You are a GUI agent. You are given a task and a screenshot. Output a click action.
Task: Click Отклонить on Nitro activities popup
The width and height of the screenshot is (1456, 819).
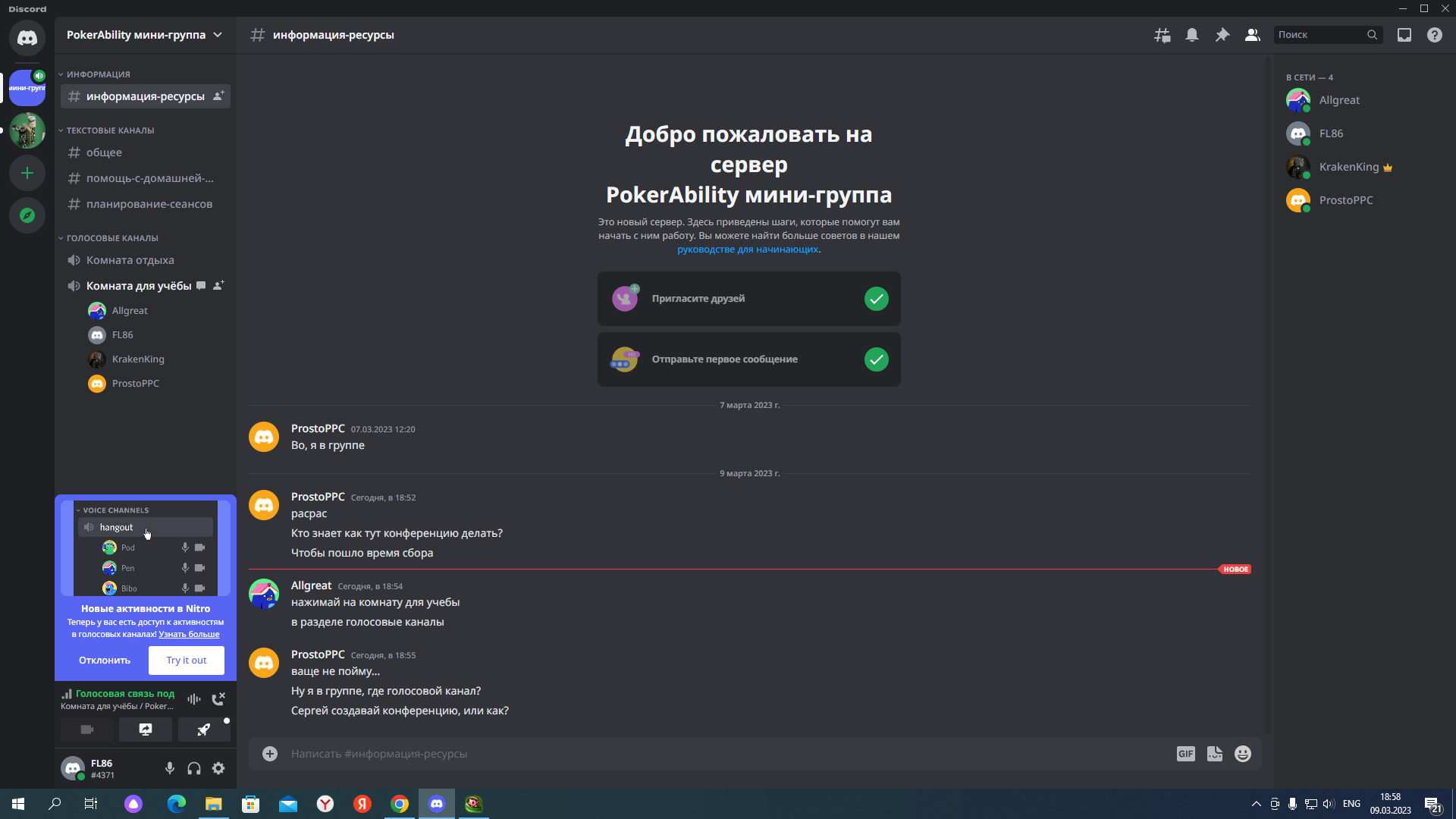tap(105, 661)
